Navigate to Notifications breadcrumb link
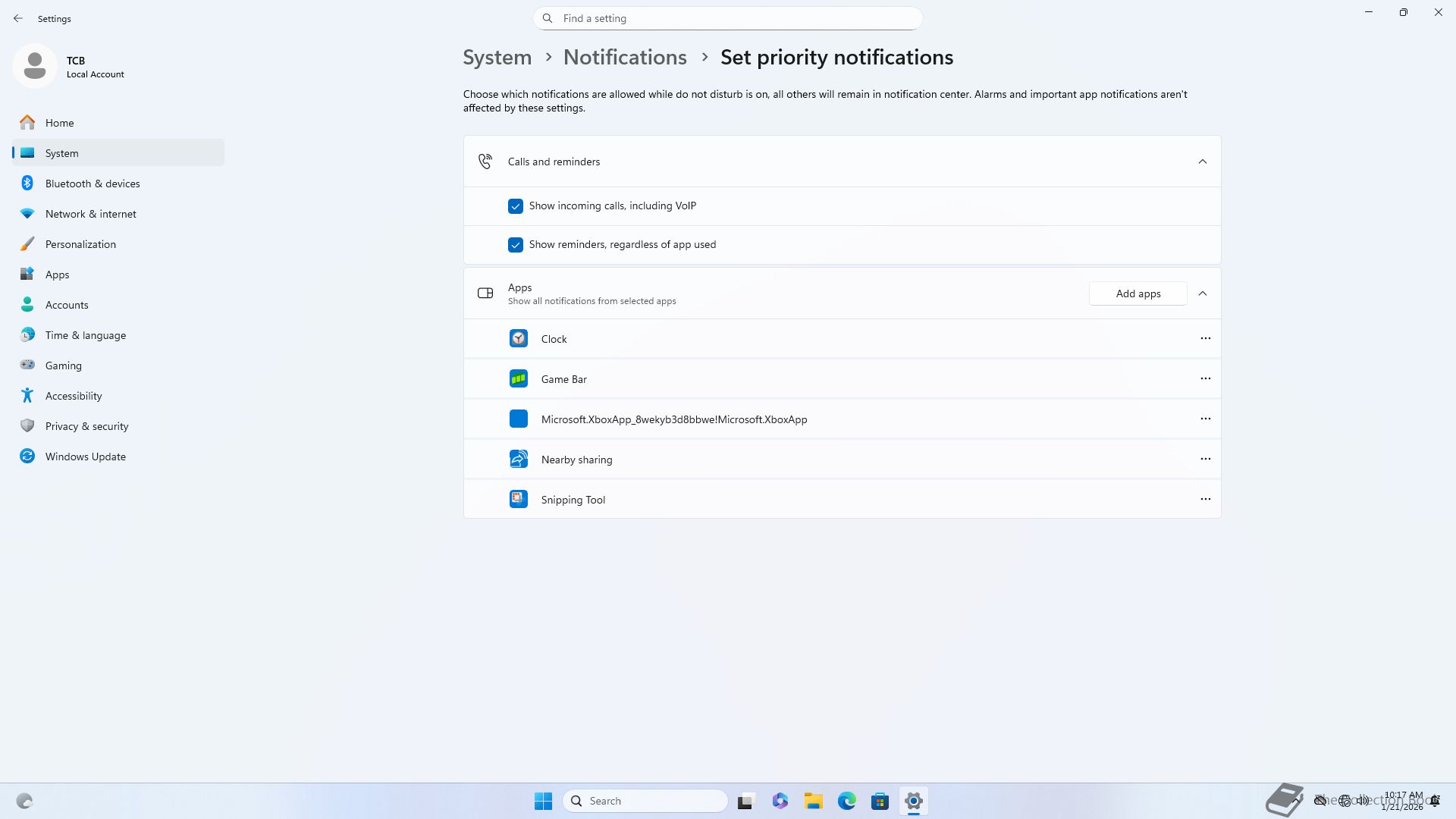This screenshot has width=1456, height=819. 625,58
